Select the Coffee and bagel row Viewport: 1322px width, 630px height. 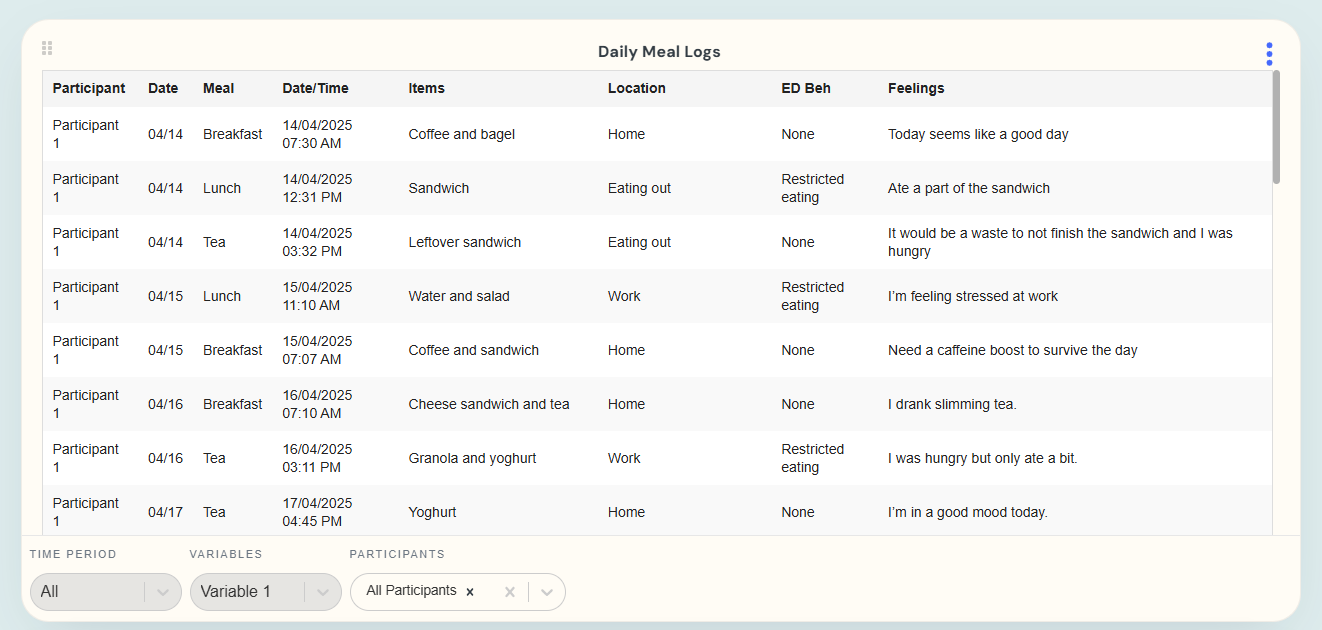(x=462, y=134)
